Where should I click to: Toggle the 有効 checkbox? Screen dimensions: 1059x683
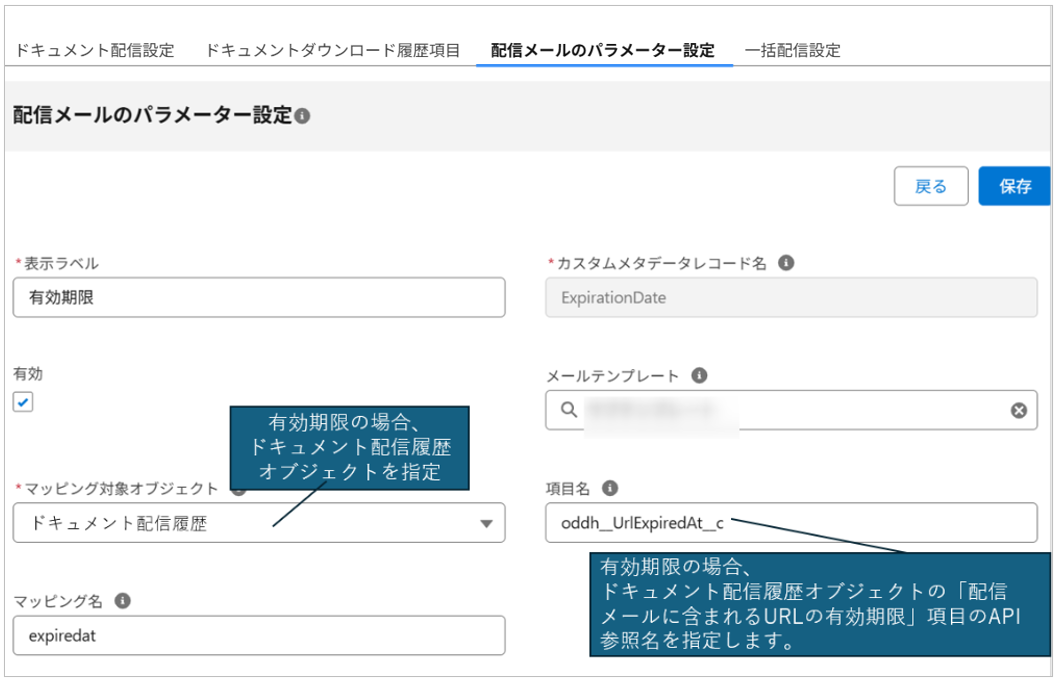click(x=23, y=402)
